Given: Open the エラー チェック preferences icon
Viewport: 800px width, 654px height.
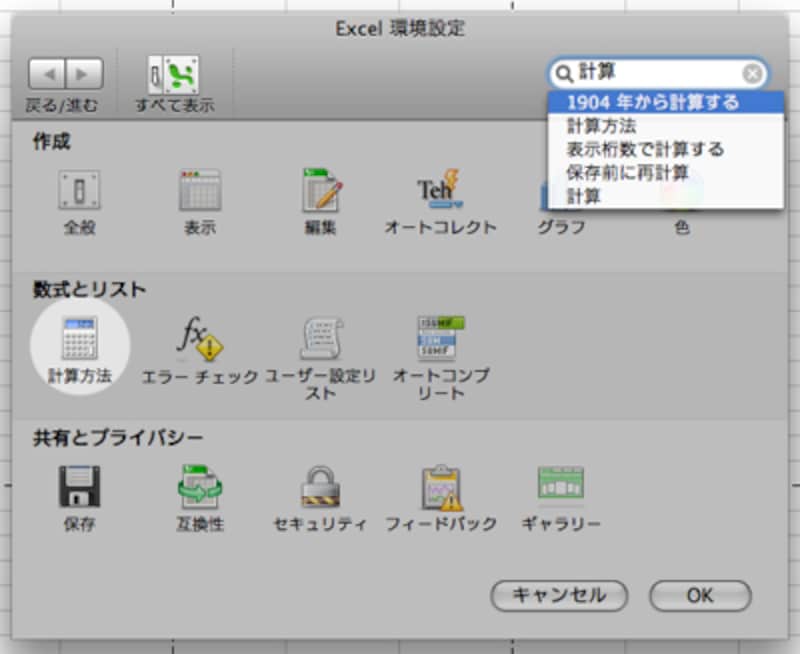Looking at the screenshot, I should coord(199,341).
